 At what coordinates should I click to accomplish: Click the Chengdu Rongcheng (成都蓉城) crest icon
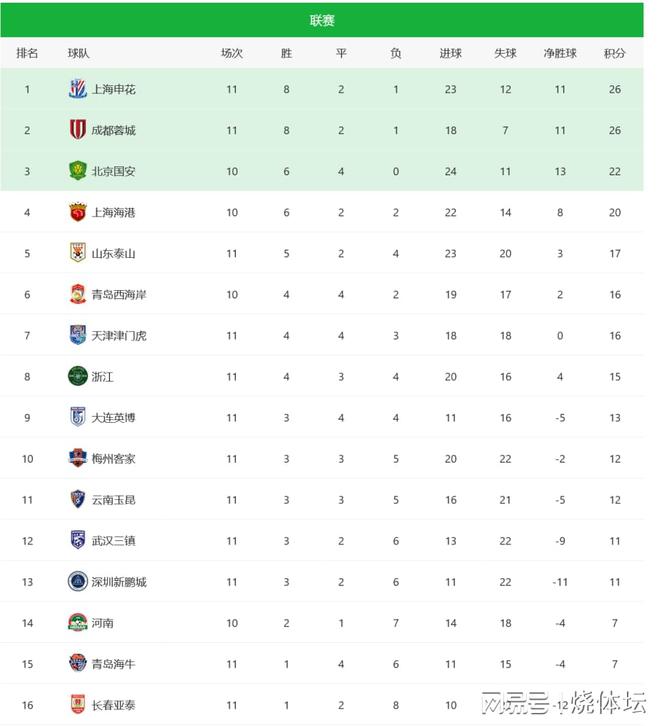tap(77, 130)
